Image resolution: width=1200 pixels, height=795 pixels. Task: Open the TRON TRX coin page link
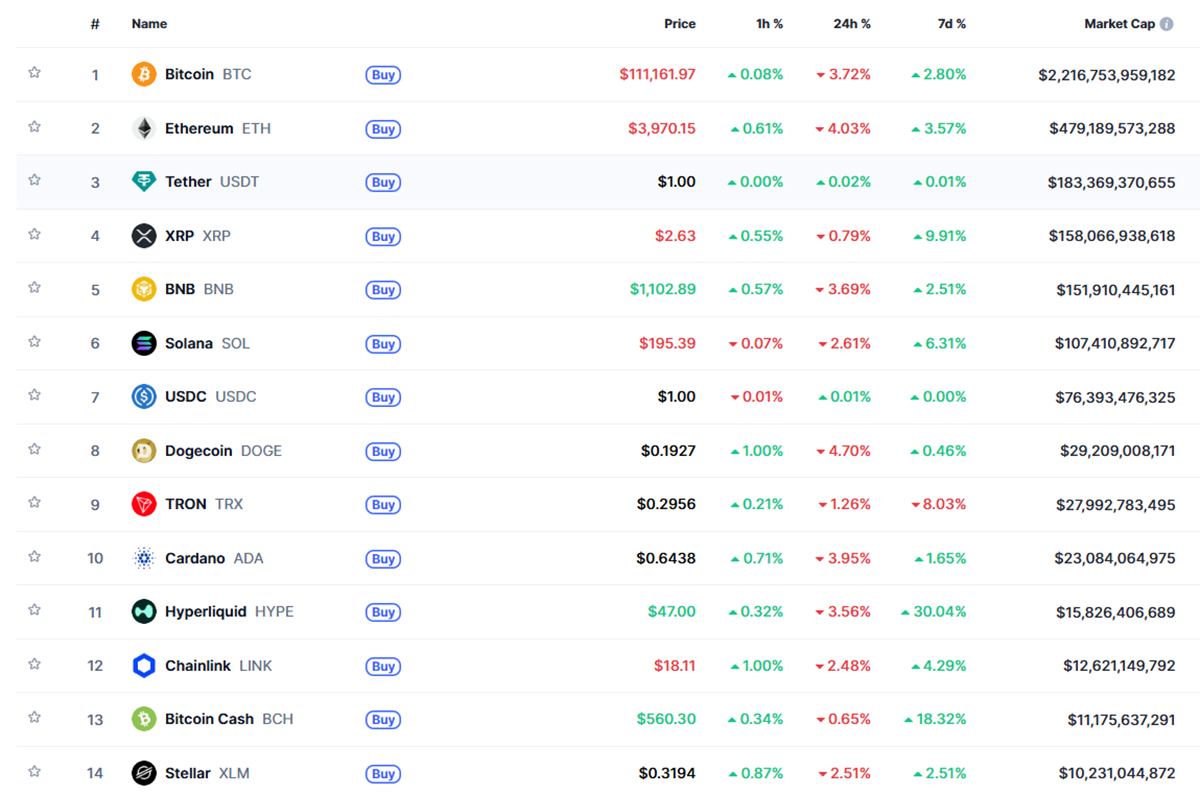(x=187, y=504)
